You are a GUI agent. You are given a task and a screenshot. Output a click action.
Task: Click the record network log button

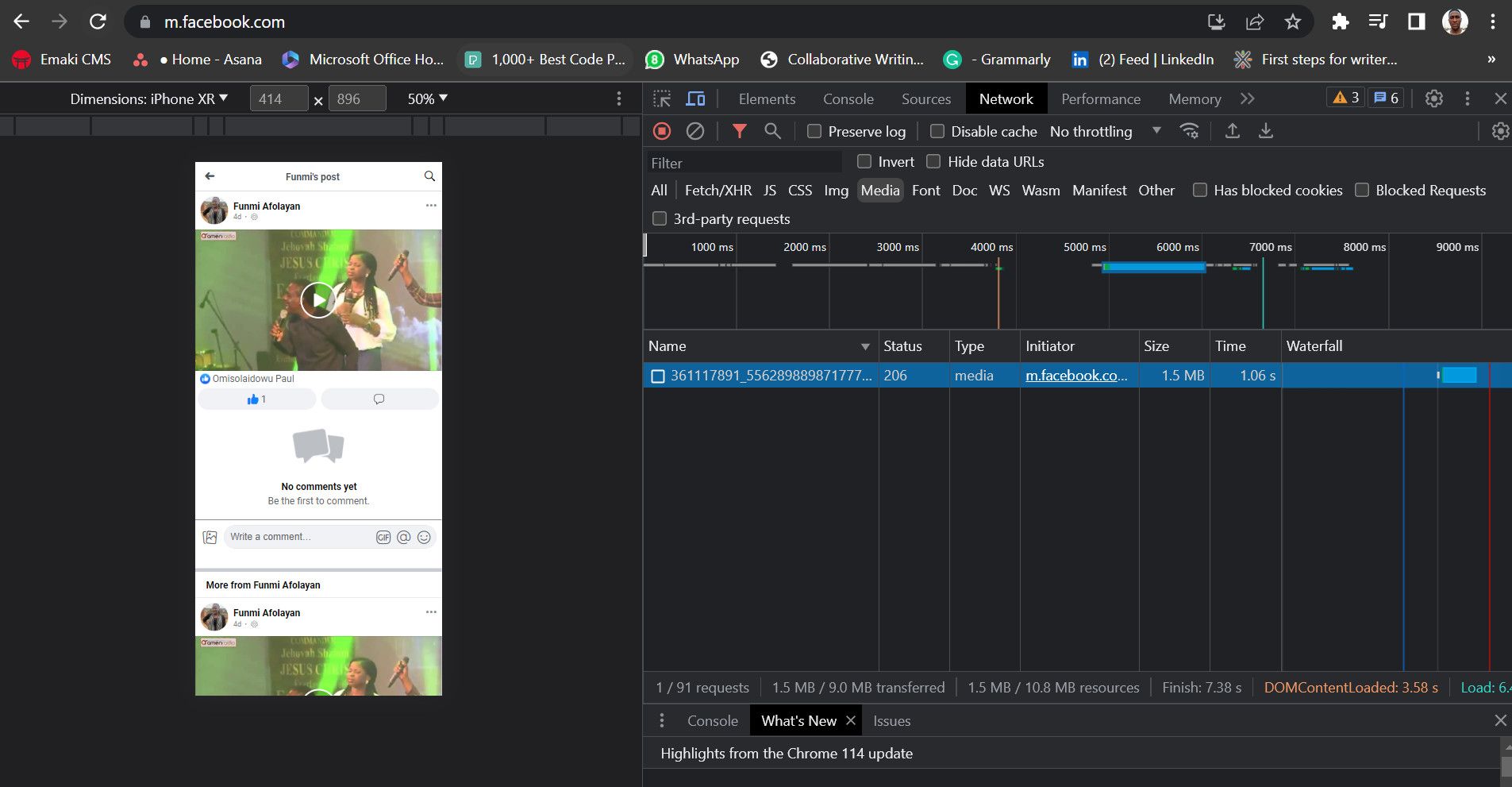point(662,131)
